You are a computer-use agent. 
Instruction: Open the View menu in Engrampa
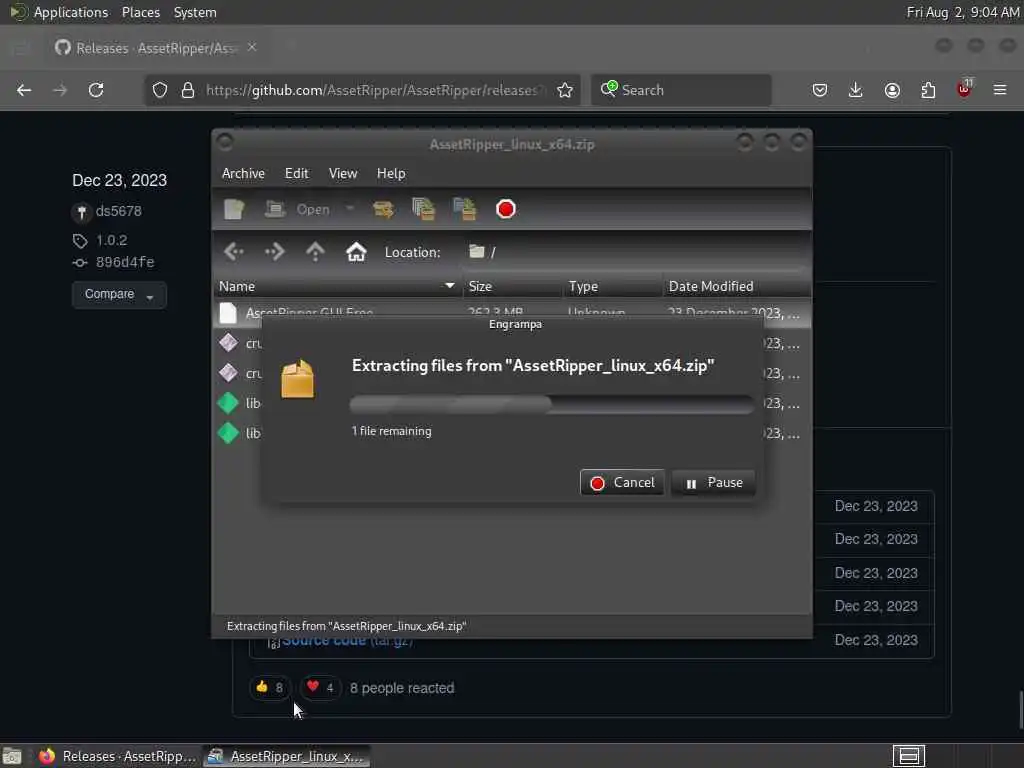coord(343,173)
